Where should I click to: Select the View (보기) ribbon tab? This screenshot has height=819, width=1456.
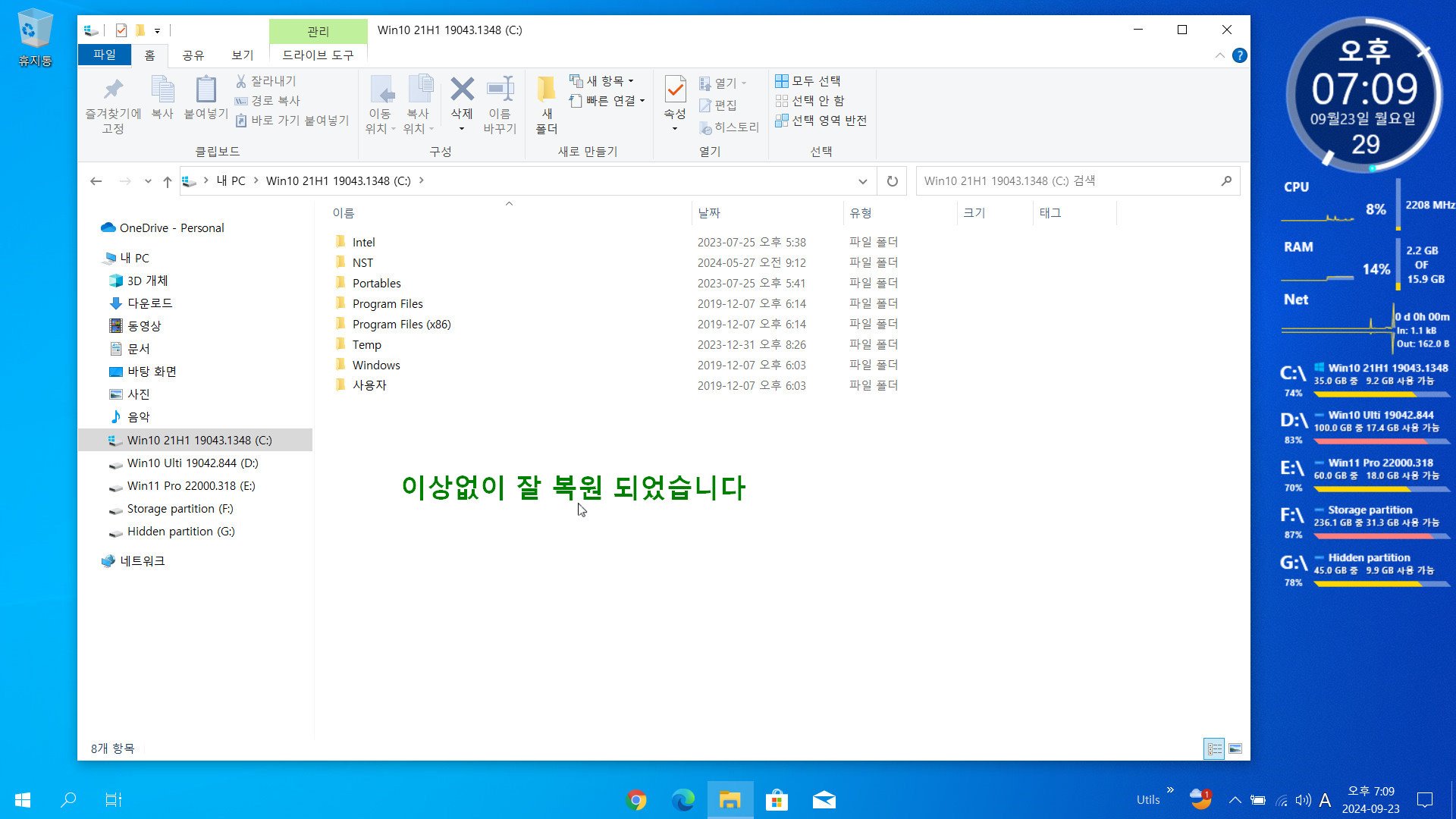click(242, 55)
